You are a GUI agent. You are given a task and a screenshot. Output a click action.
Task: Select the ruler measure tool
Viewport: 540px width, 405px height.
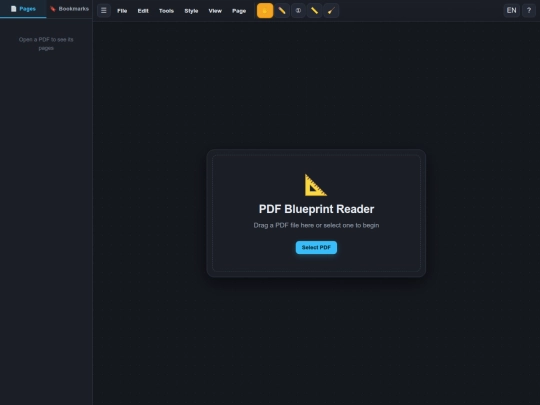tap(314, 11)
